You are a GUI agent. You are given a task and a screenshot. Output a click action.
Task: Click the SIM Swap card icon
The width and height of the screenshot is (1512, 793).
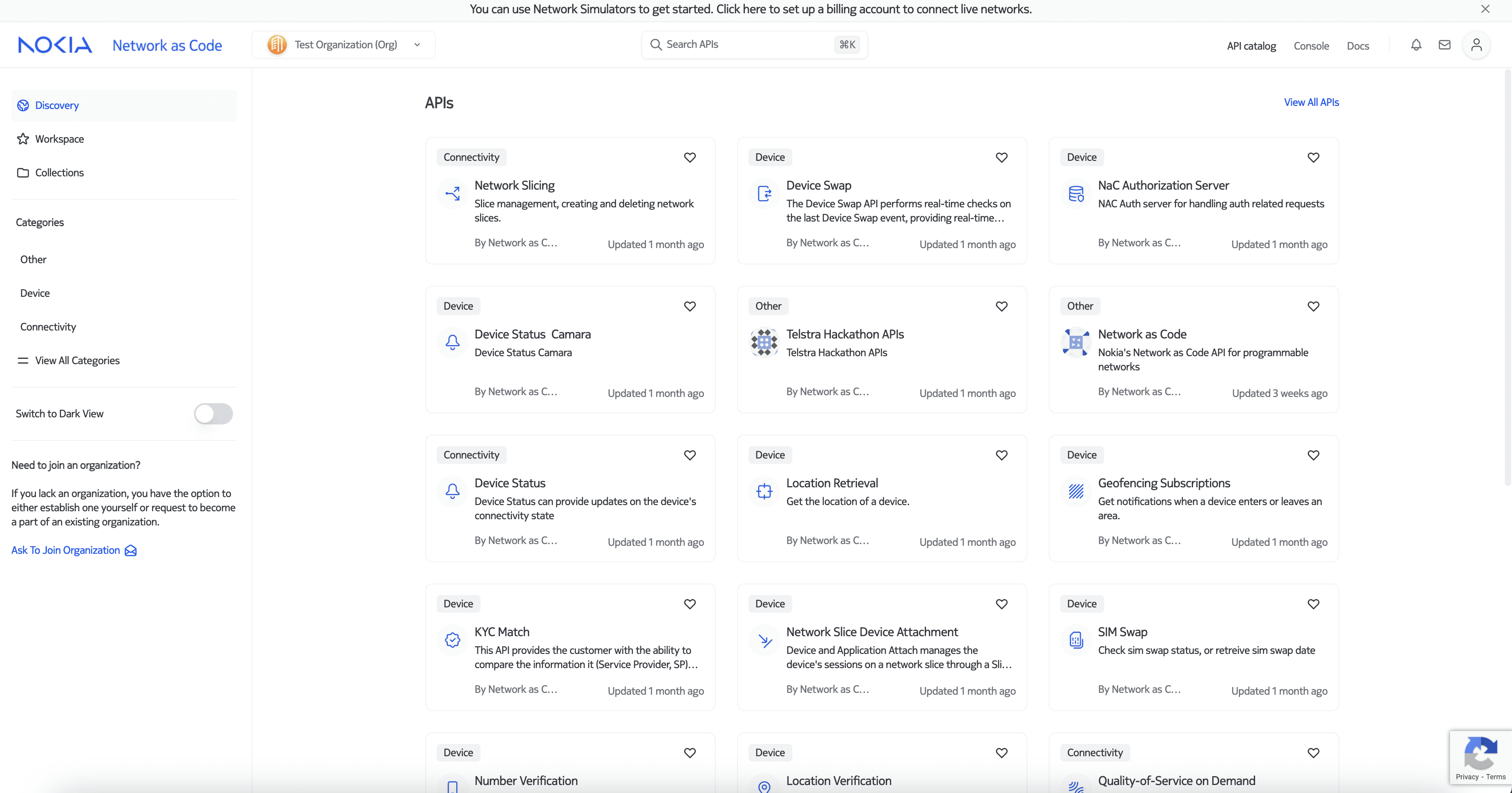click(x=1076, y=640)
